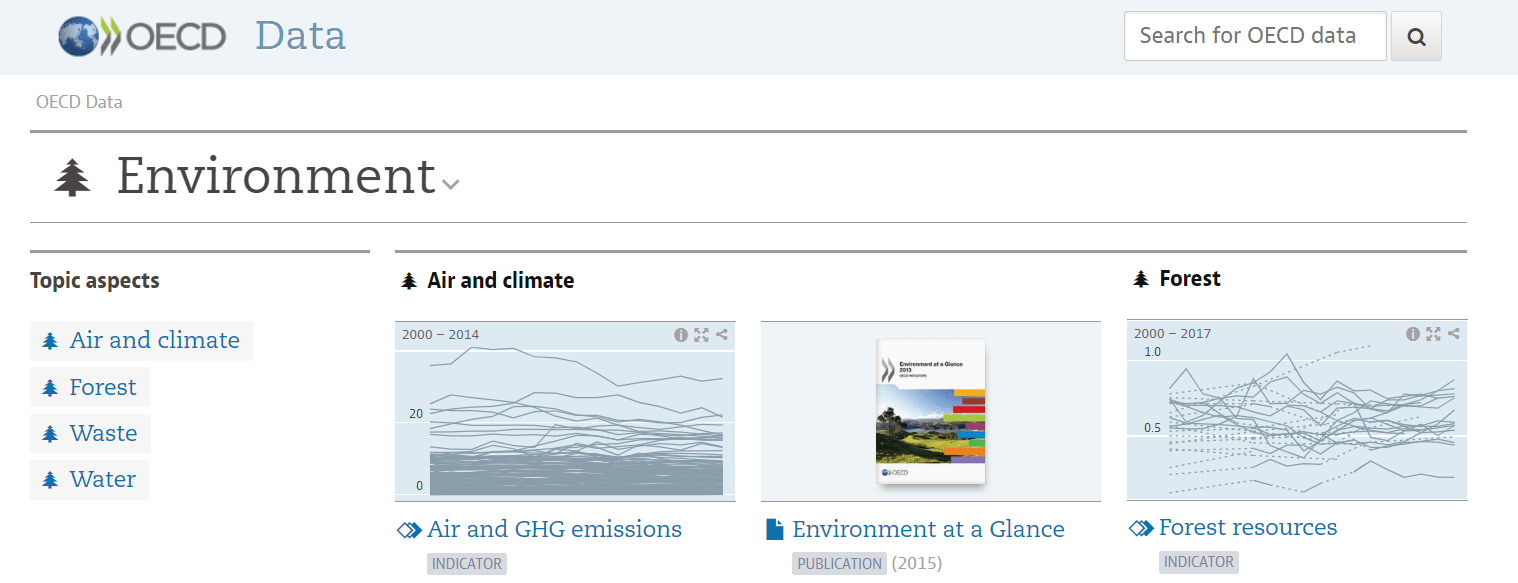Viewport: 1518px width, 583px height.
Task: Click the Environment at a Glance book cover
Action: 930,411
